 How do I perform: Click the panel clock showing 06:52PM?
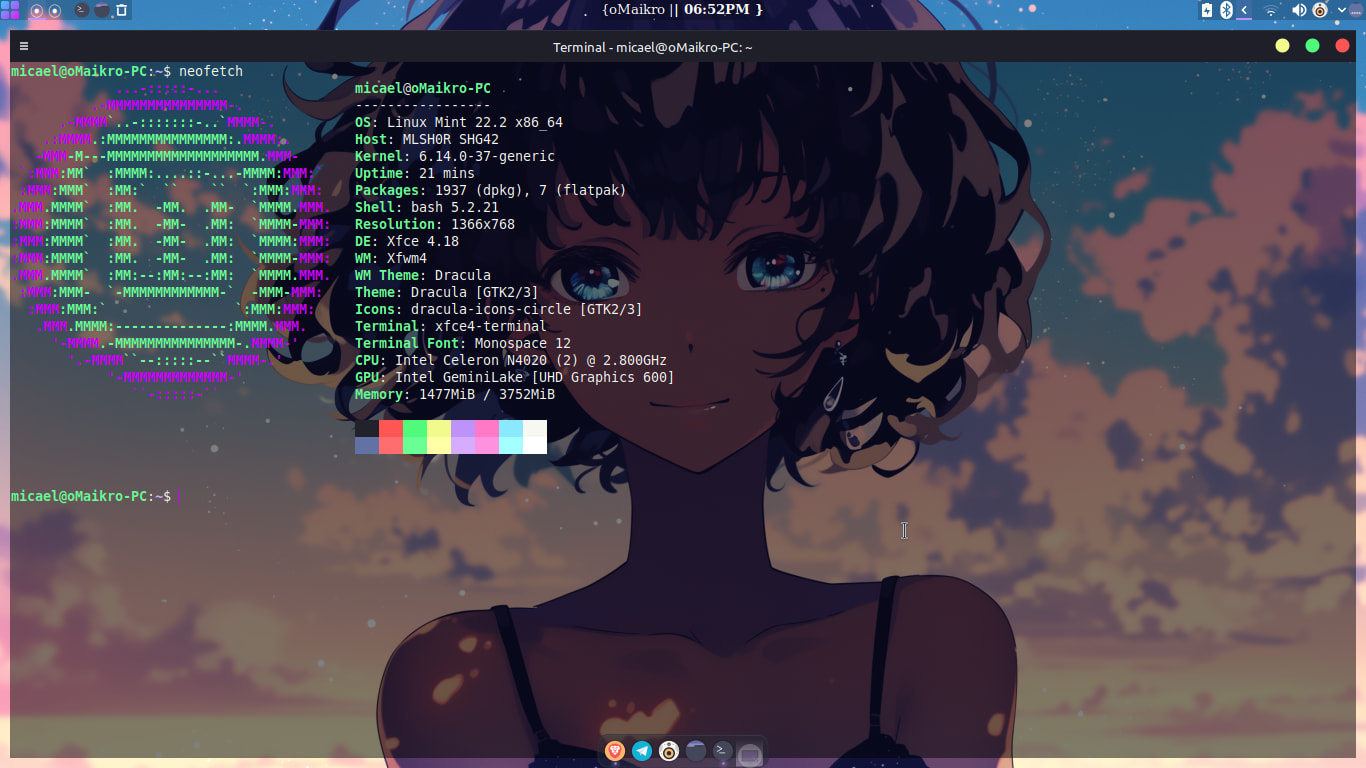[x=682, y=9]
